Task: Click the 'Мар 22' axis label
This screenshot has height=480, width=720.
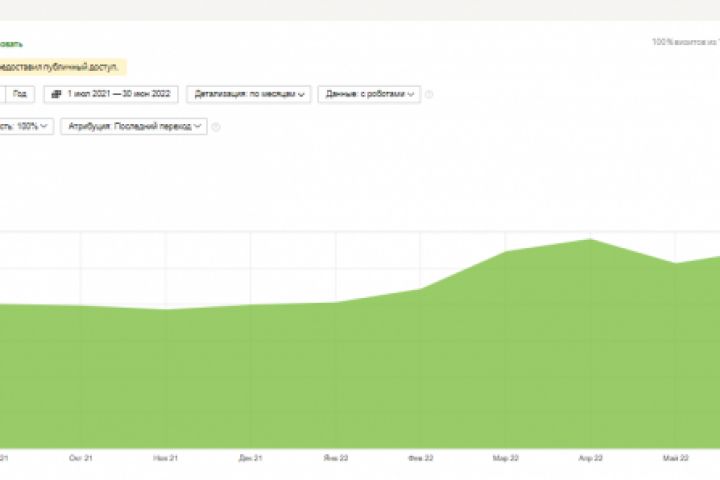Action: pos(506,458)
